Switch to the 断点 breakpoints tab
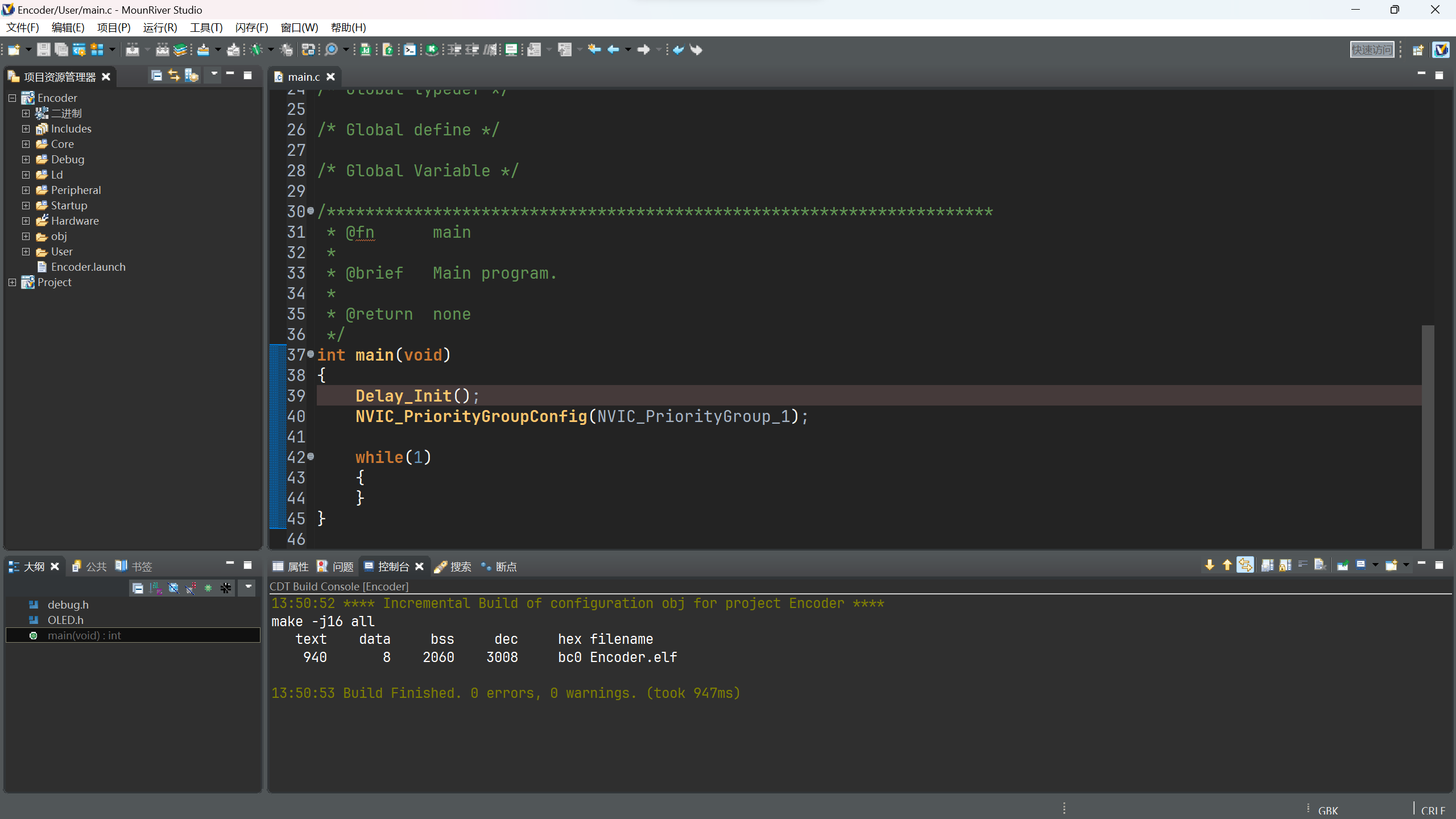This screenshot has height=819, width=1456. coord(499,566)
